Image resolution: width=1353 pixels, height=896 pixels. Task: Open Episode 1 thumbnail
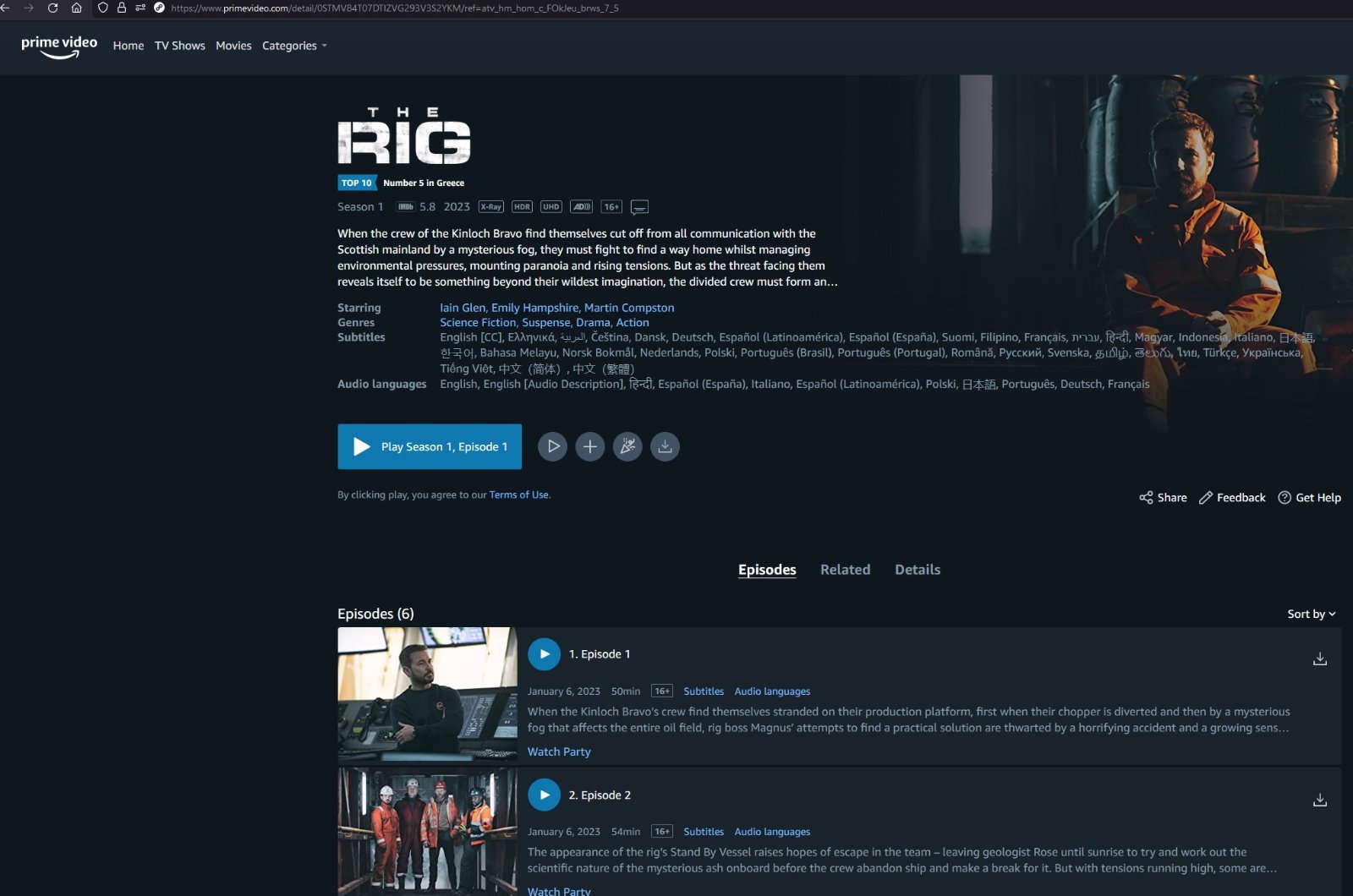point(427,695)
